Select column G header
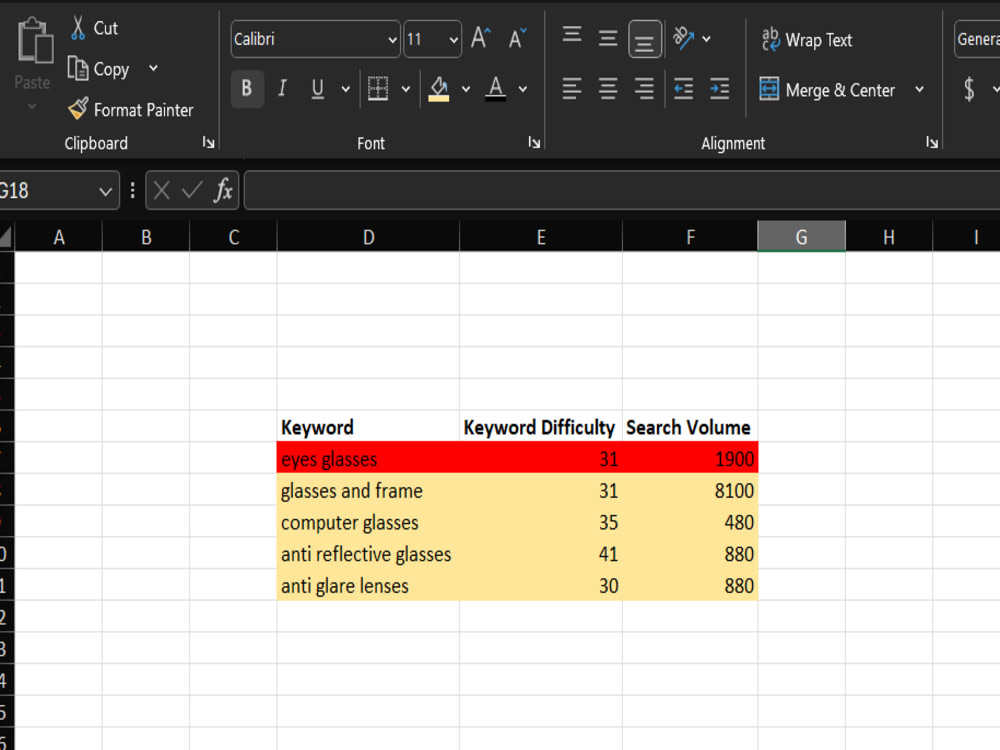The width and height of the screenshot is (1000, 750). 802,237
